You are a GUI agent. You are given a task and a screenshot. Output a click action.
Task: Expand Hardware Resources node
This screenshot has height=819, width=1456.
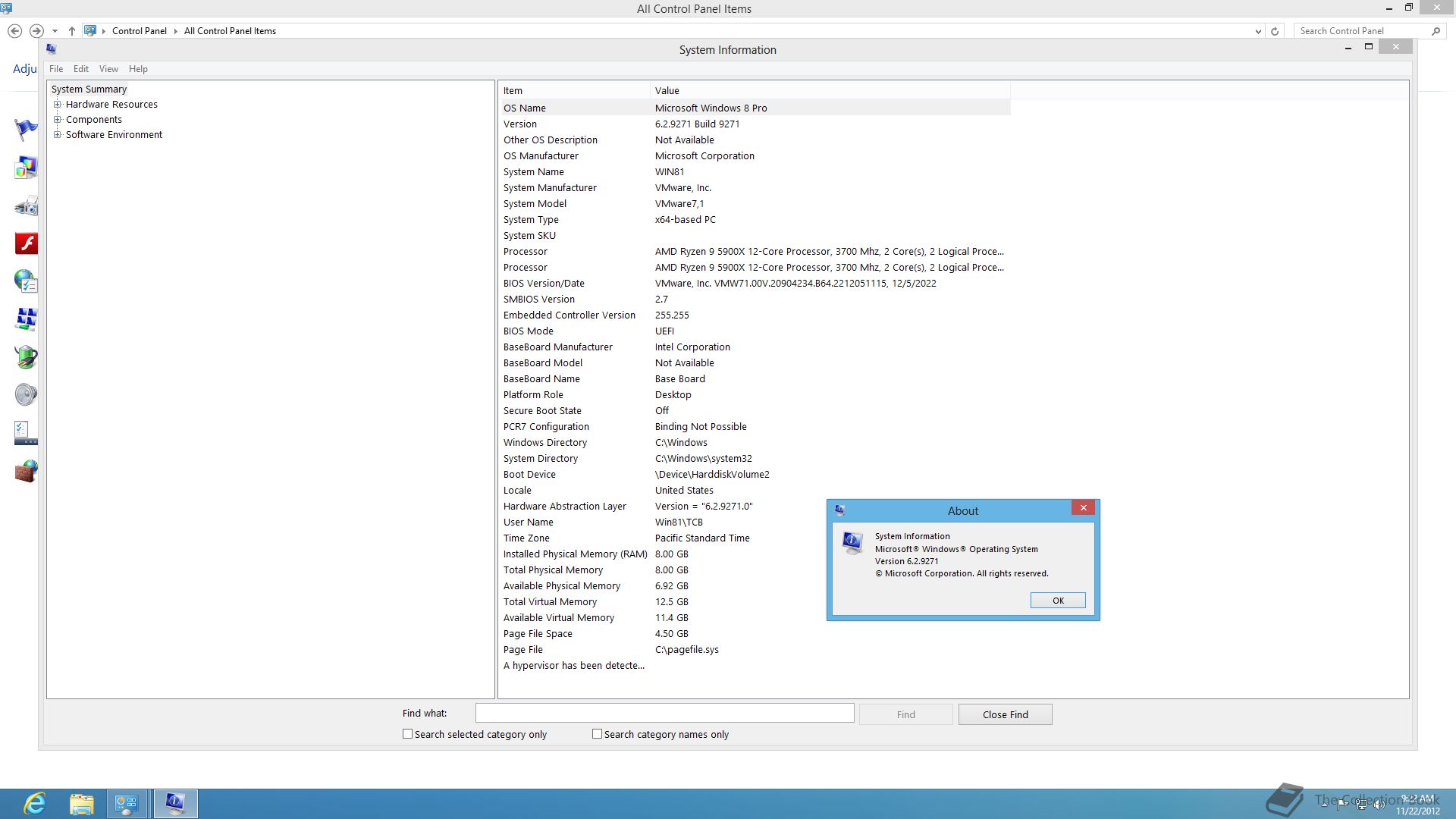(x=57, y=105)
